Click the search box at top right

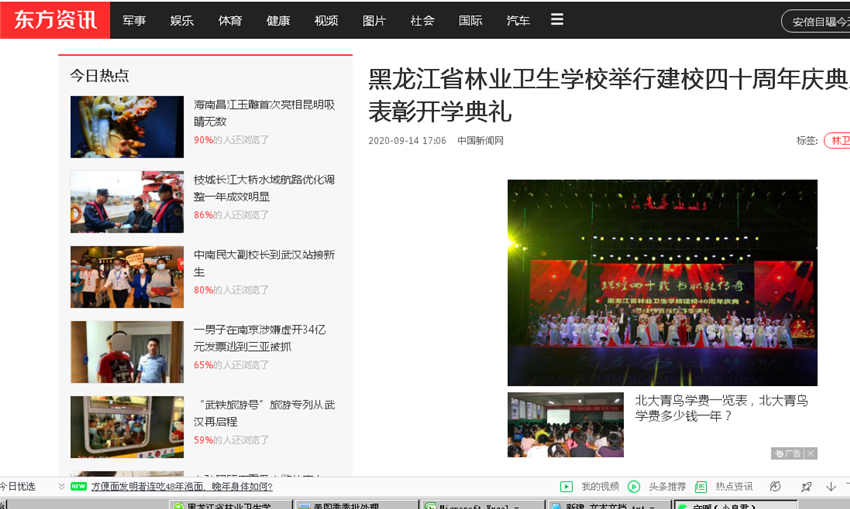(815, 21)
